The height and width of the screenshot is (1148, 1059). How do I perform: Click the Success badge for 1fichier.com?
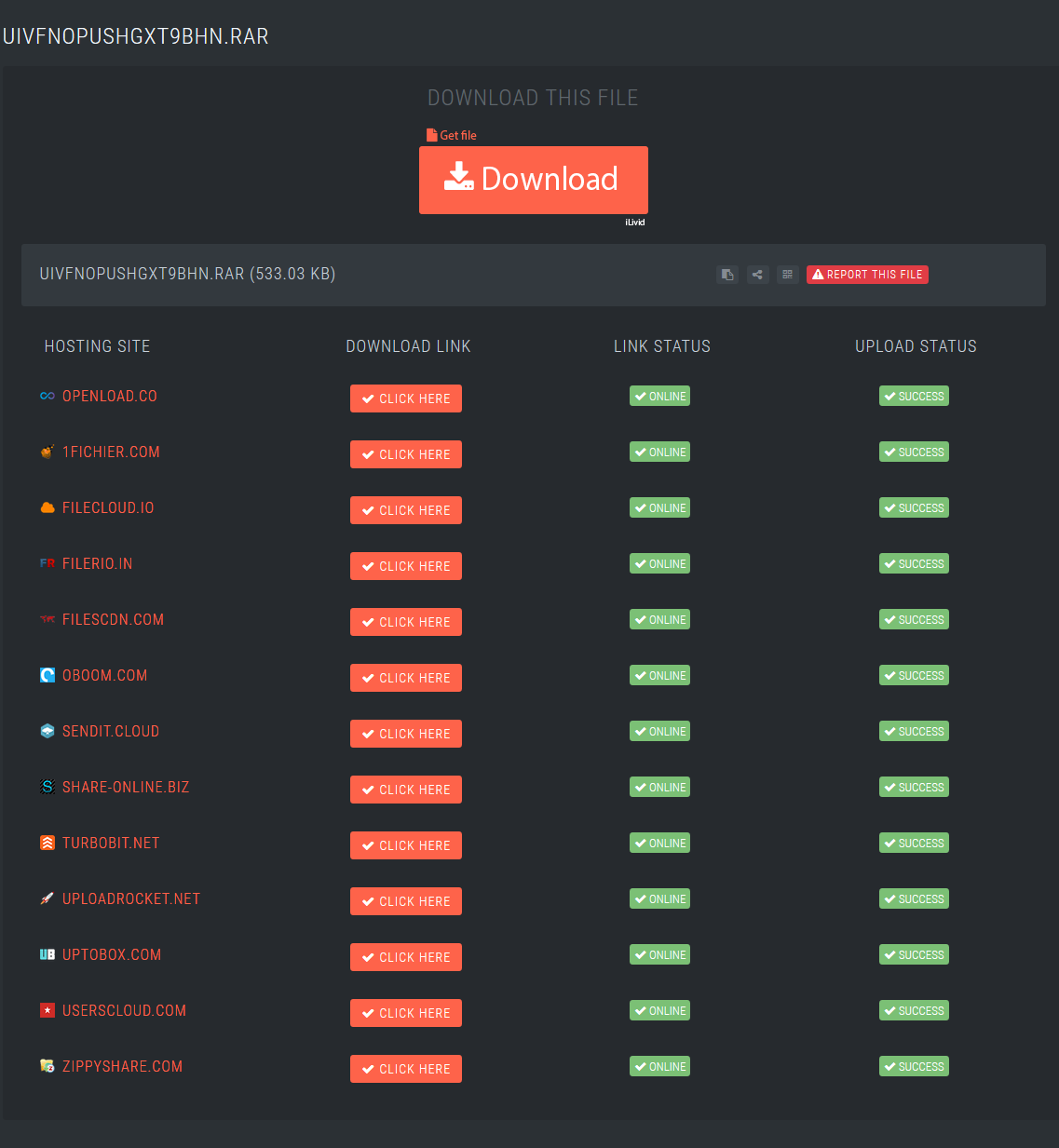(x=914, y=452)
